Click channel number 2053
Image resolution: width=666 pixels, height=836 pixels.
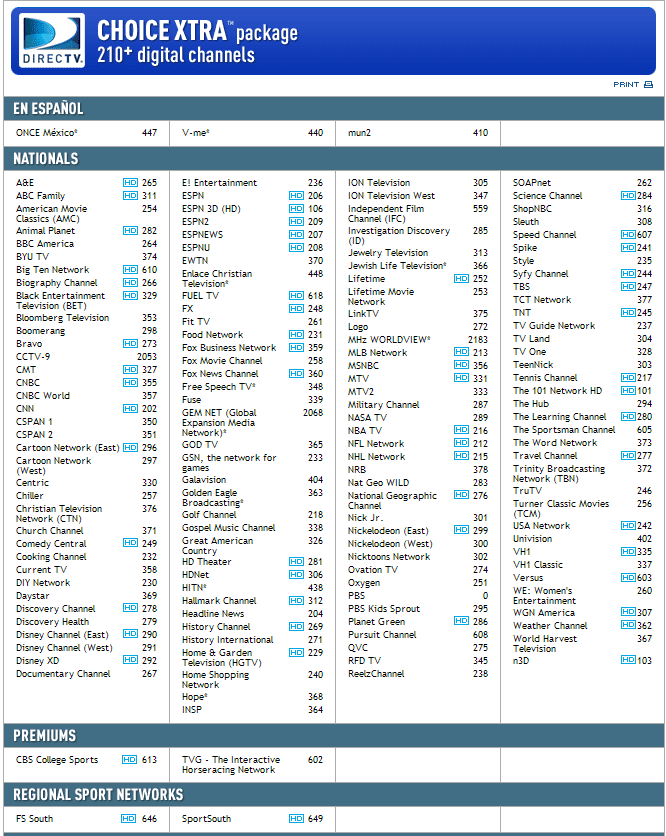[147, 357]
